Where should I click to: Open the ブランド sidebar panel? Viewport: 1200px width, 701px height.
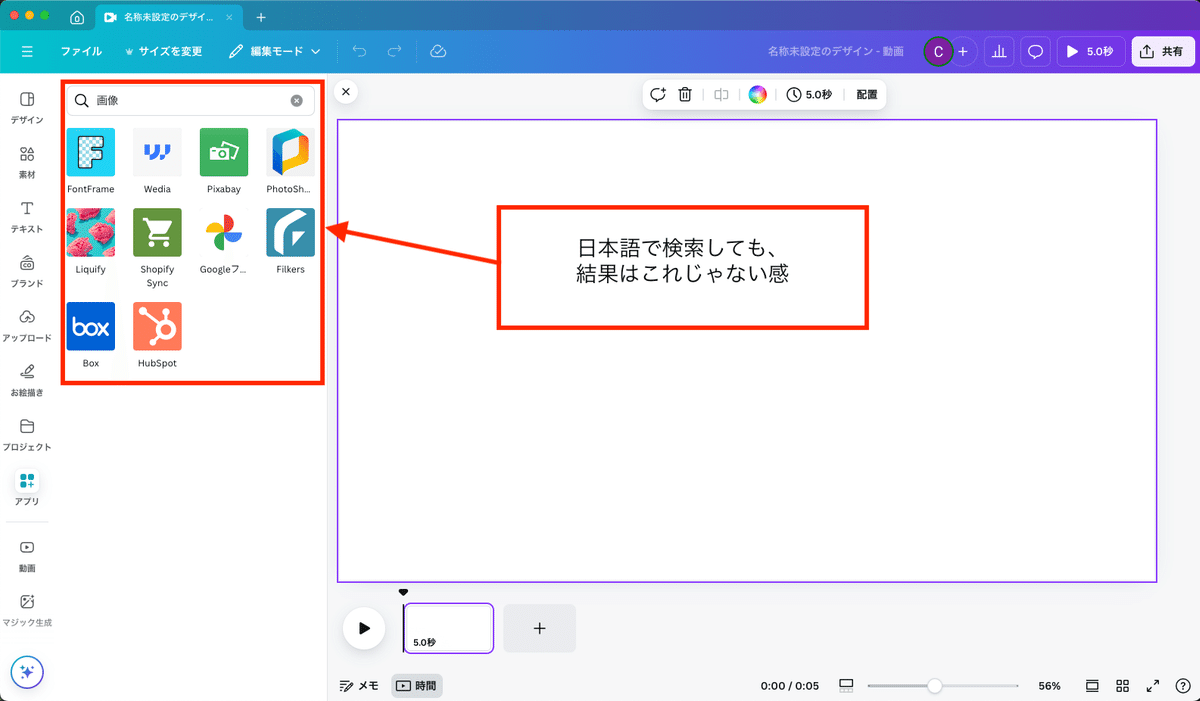tap(27, 272)
